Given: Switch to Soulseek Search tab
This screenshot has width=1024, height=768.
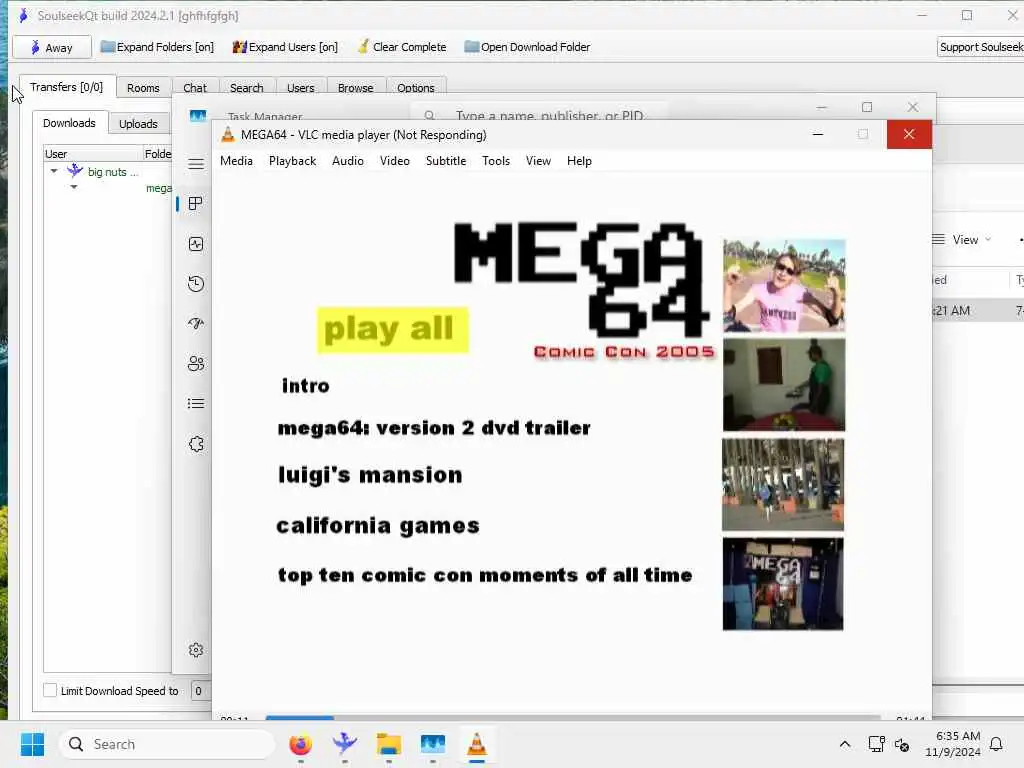Looking at the screenshot, I should 246,88.
